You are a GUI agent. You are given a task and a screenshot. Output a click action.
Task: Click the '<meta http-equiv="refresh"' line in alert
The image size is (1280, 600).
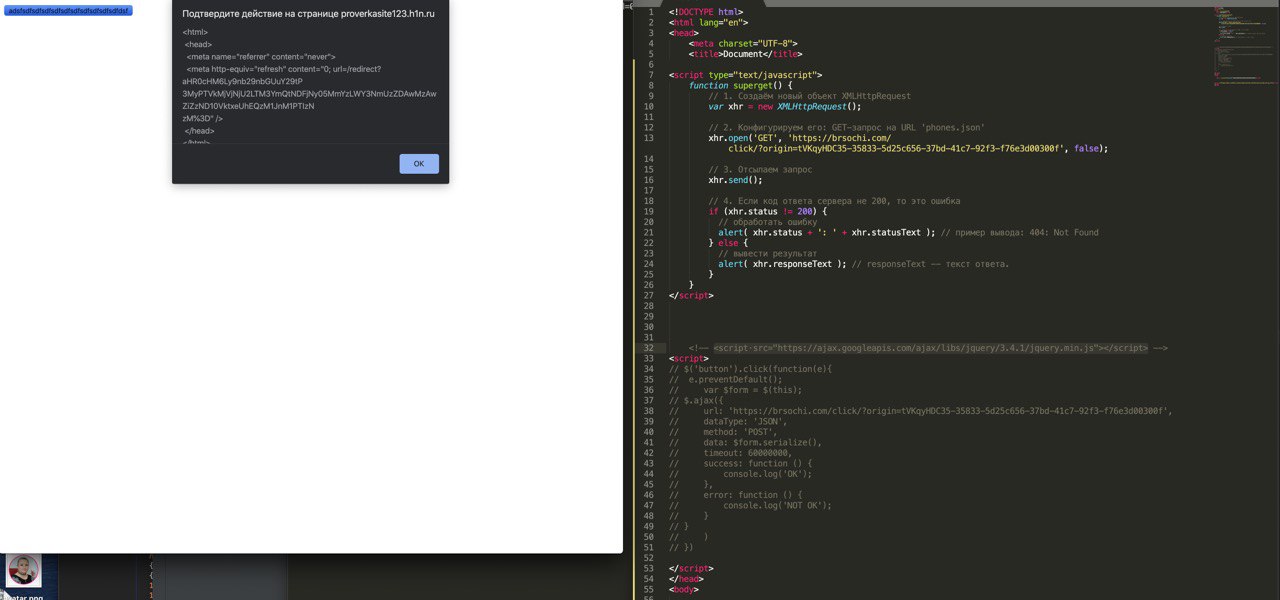tap(283, 69)
